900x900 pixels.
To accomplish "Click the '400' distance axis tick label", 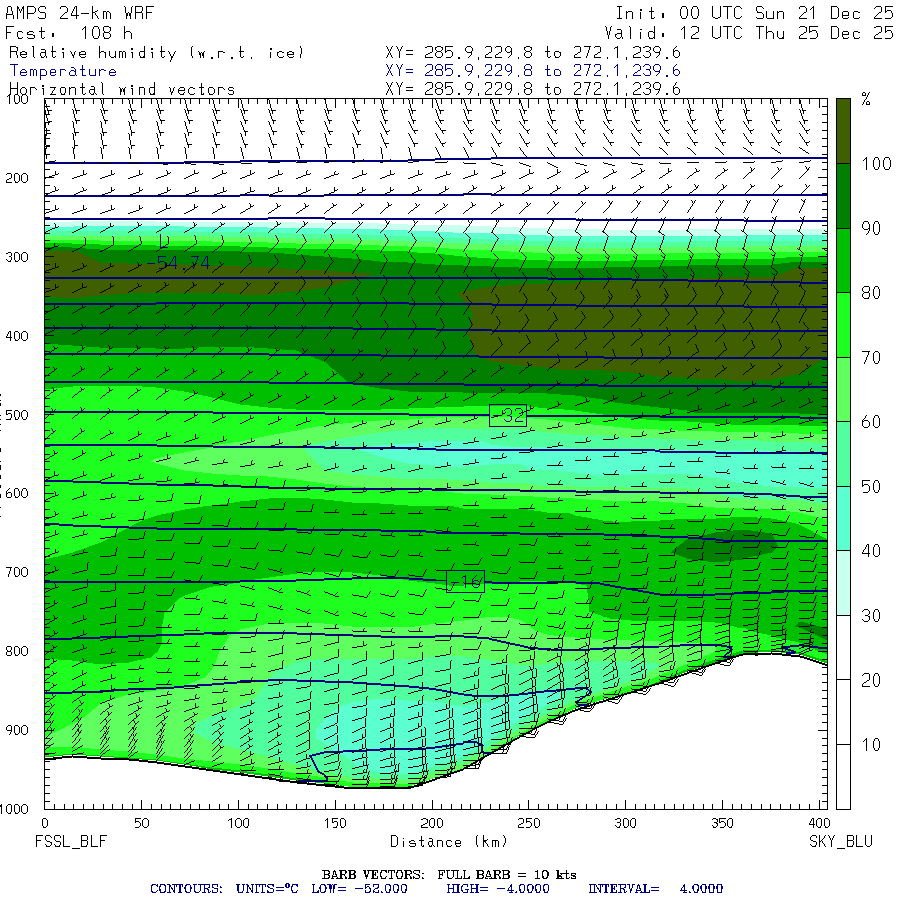I will 818,823.
